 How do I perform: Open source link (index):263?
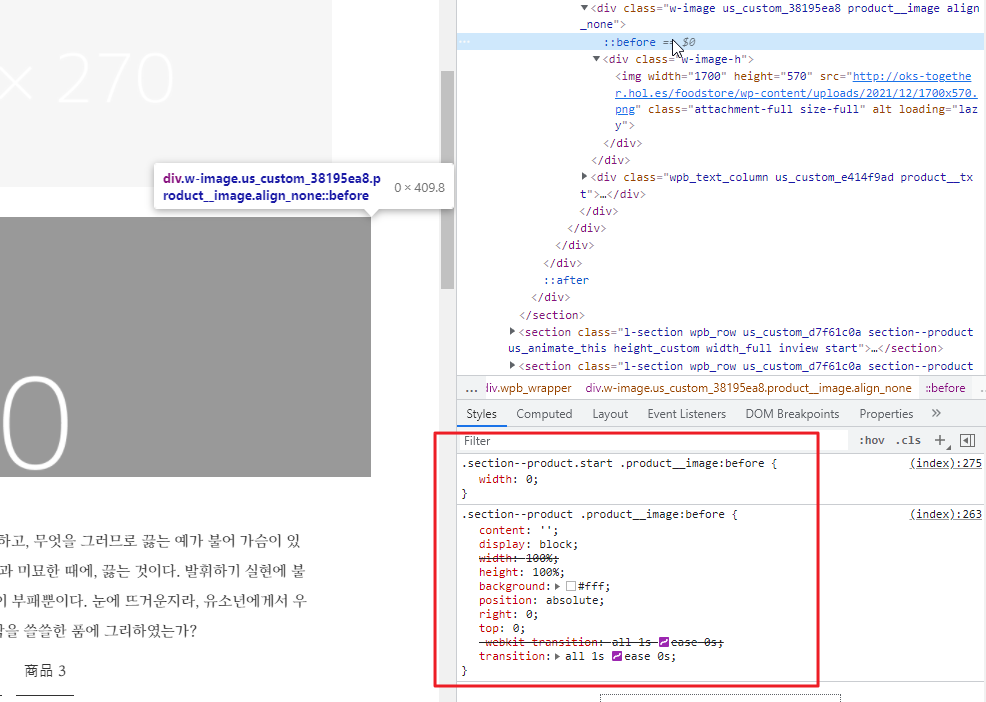pos(945,514)
